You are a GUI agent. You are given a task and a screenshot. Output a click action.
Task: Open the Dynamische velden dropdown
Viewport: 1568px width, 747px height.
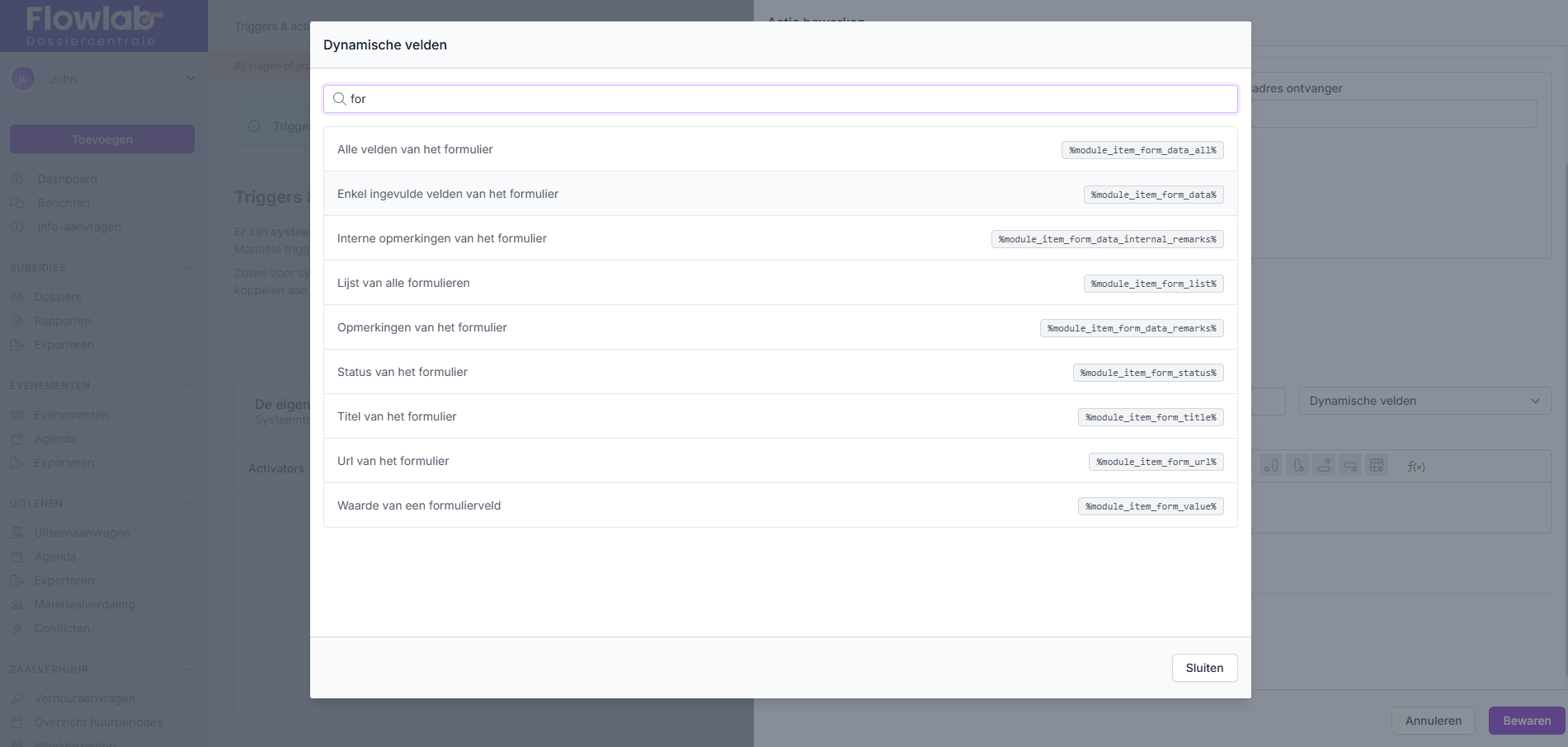[x=1424, y=401]
